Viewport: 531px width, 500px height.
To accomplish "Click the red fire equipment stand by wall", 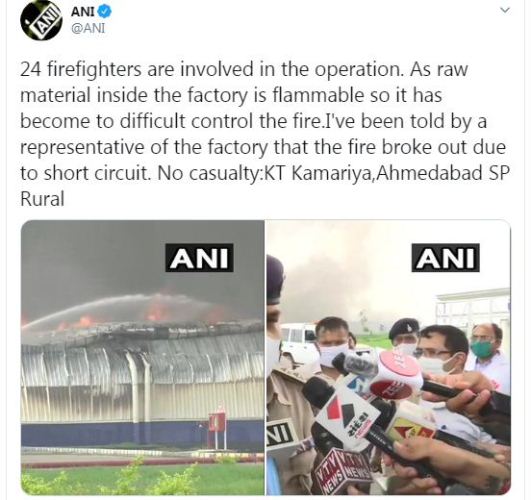I will 217,428.
